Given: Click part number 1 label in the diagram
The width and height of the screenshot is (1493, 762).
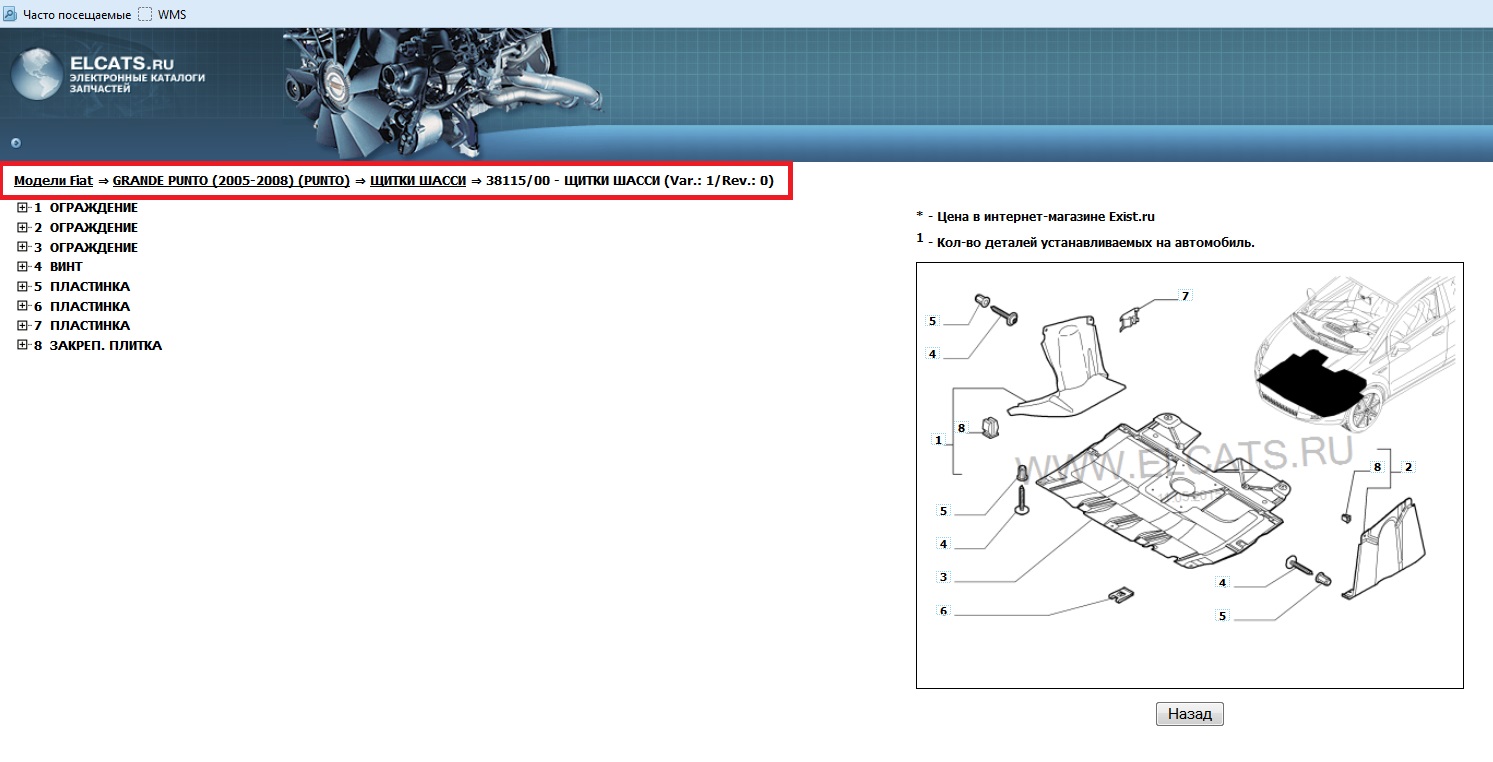Looking at the screenshot, I should coord(938,440).
